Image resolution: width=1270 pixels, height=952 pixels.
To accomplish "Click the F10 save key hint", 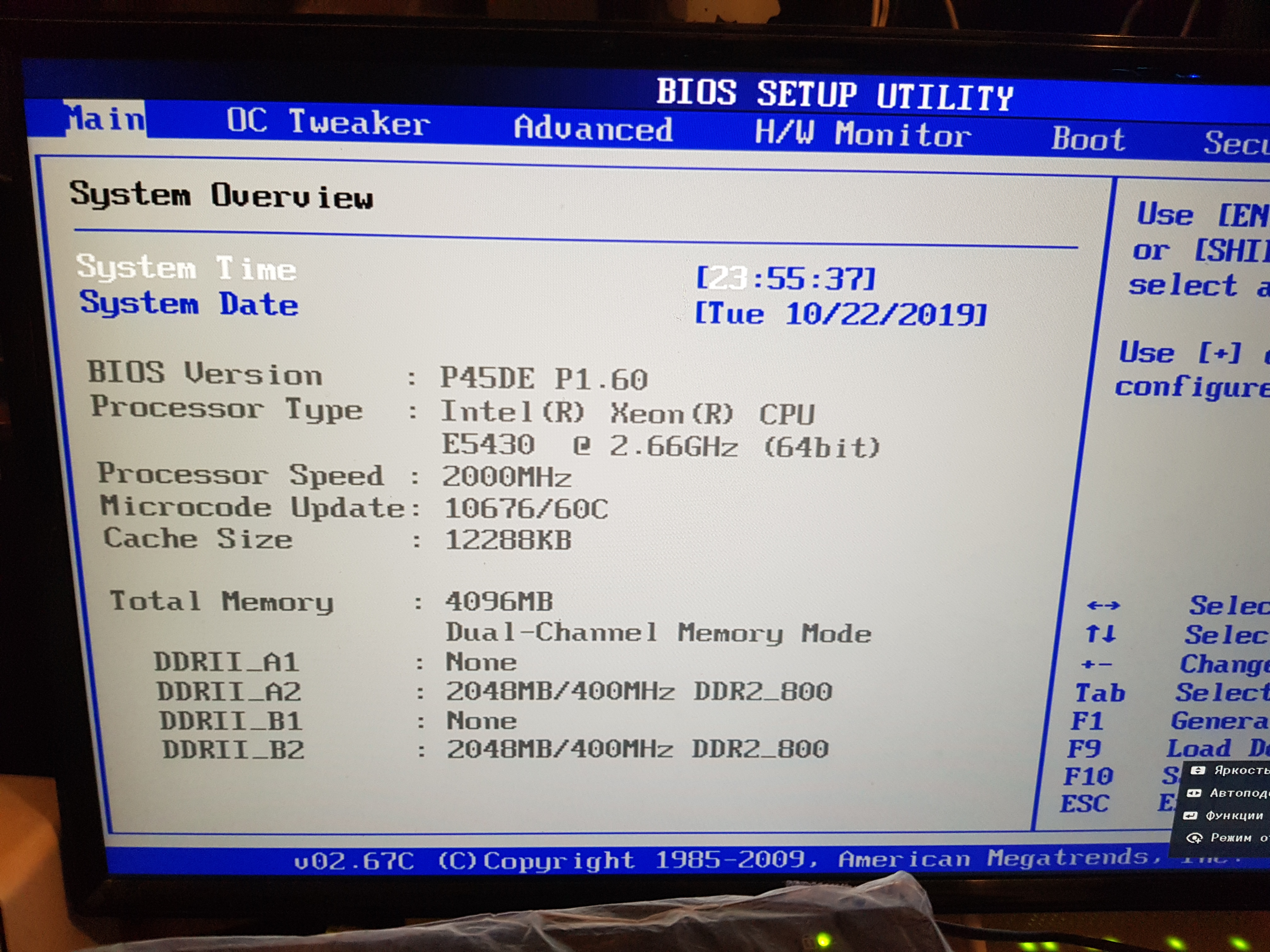I will (1087, 776).
